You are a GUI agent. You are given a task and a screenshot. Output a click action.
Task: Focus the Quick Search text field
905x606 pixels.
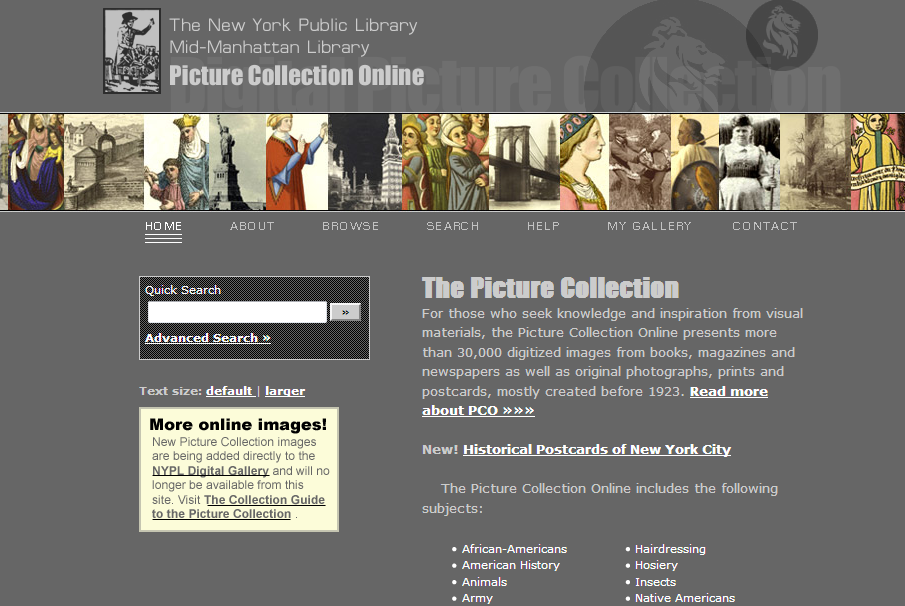(237, 312)
